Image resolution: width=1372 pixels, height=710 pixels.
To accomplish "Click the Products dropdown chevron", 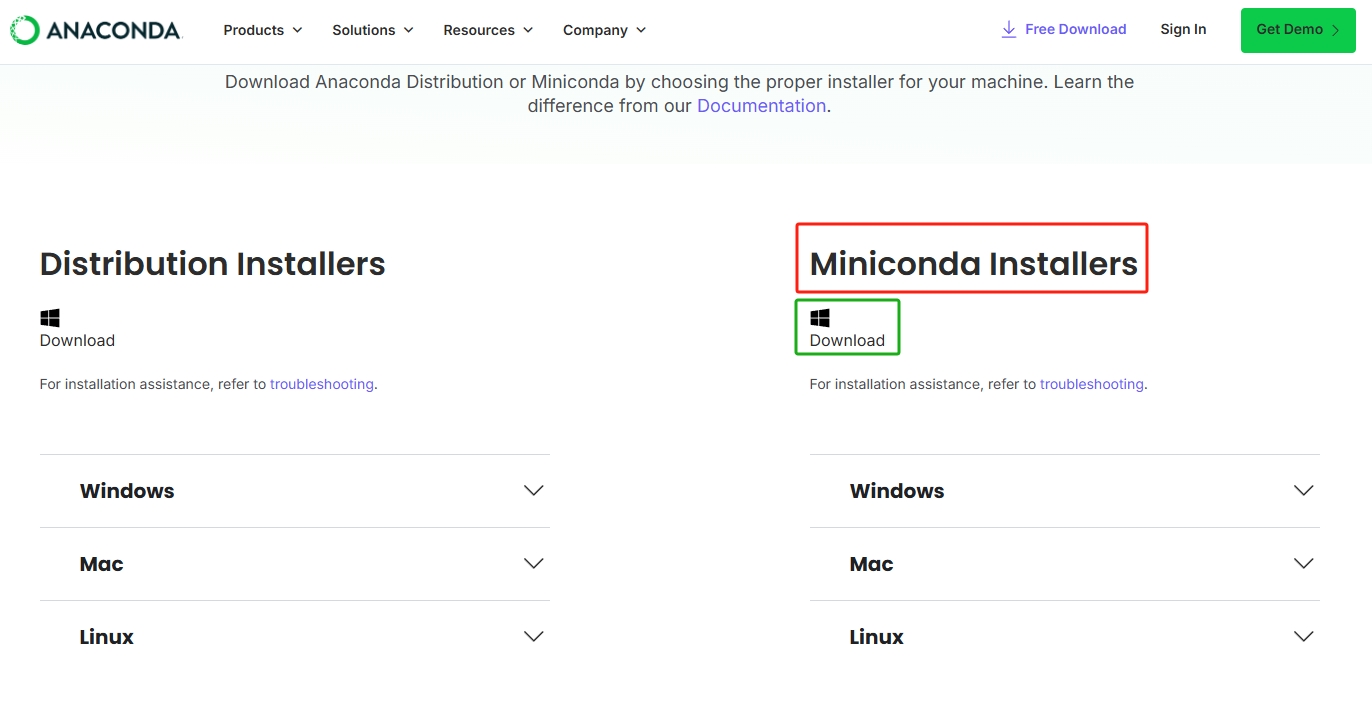I will [297, 30].
